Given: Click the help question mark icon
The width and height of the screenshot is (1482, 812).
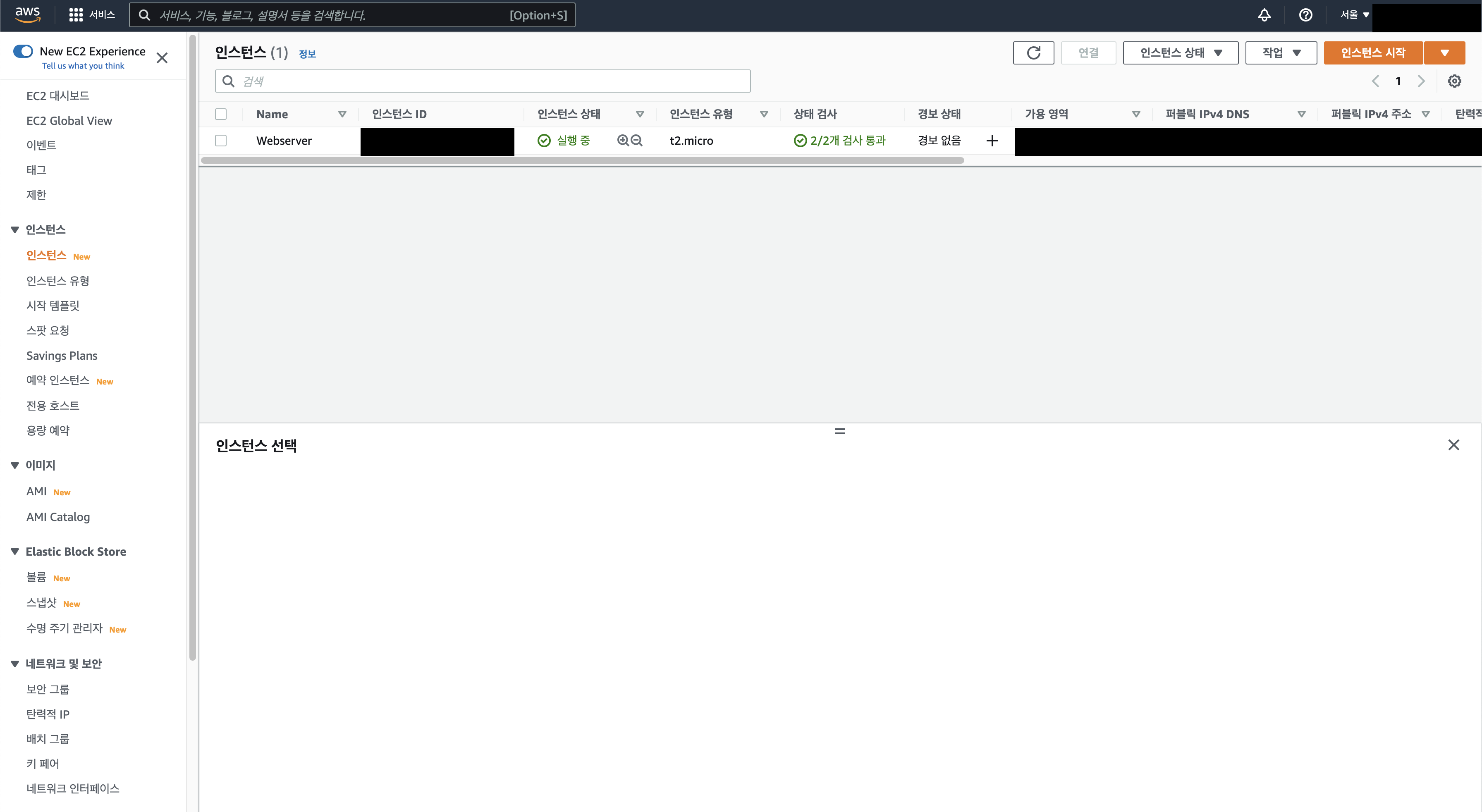Looking at the screenshot, I should pyautogui.click(x=1305, y=15).
